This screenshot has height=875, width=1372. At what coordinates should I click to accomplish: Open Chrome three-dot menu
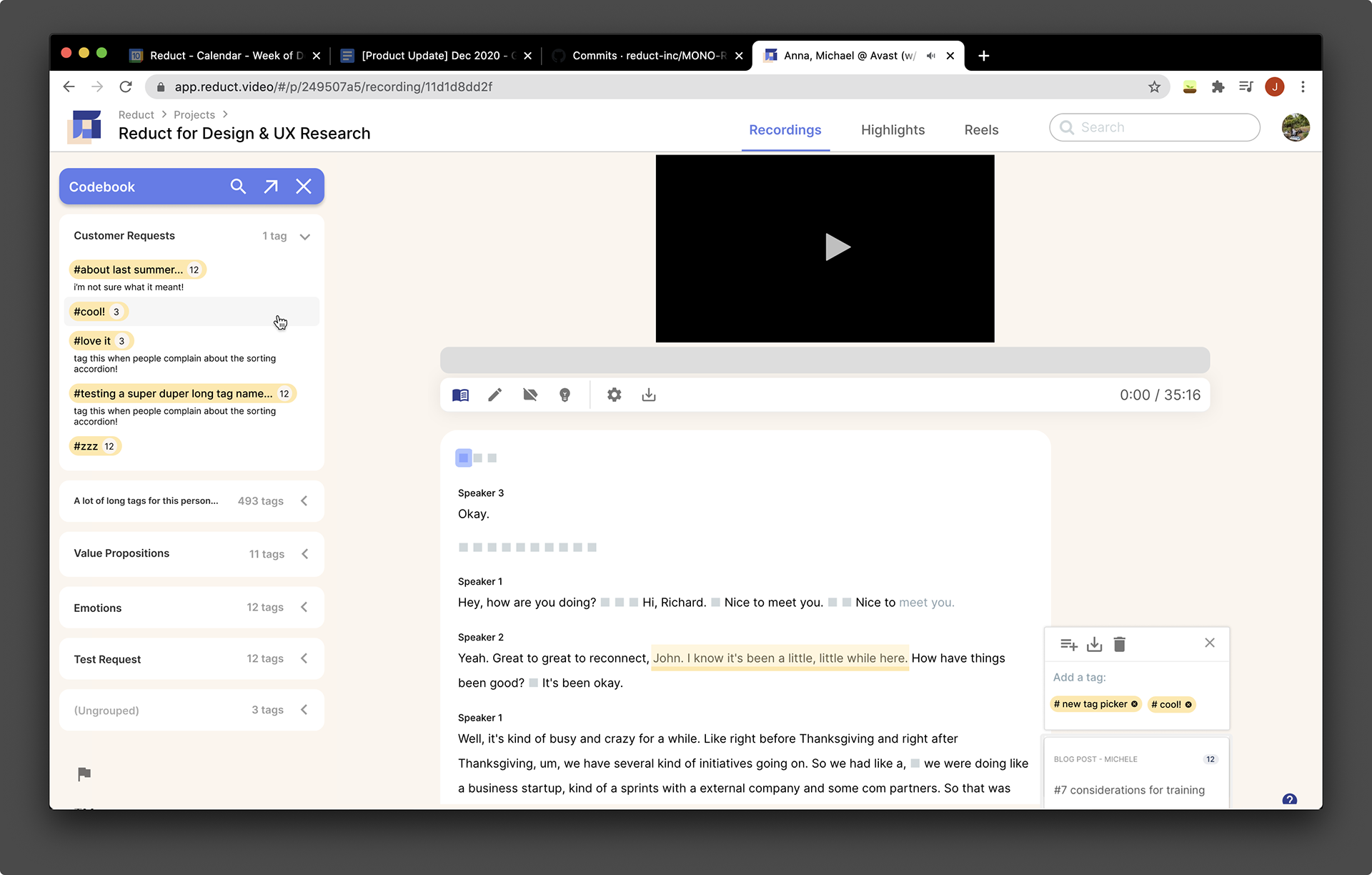coord(1303,86)
